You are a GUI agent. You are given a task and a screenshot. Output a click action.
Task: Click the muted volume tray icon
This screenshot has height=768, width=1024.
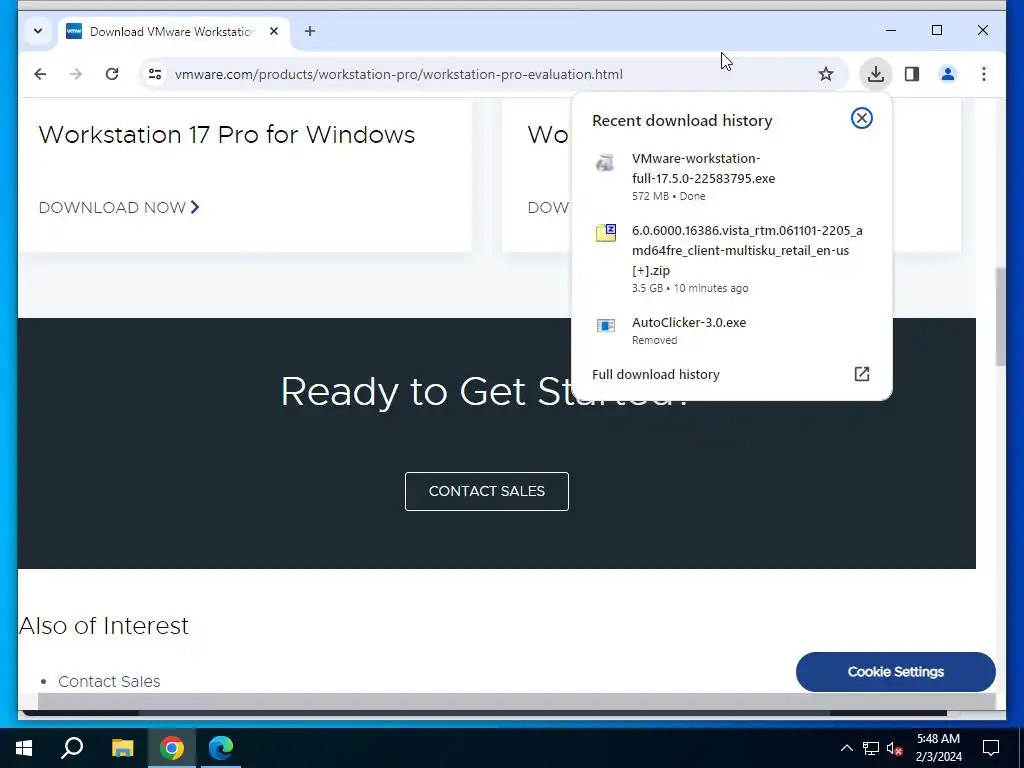[x=895, y=748]
